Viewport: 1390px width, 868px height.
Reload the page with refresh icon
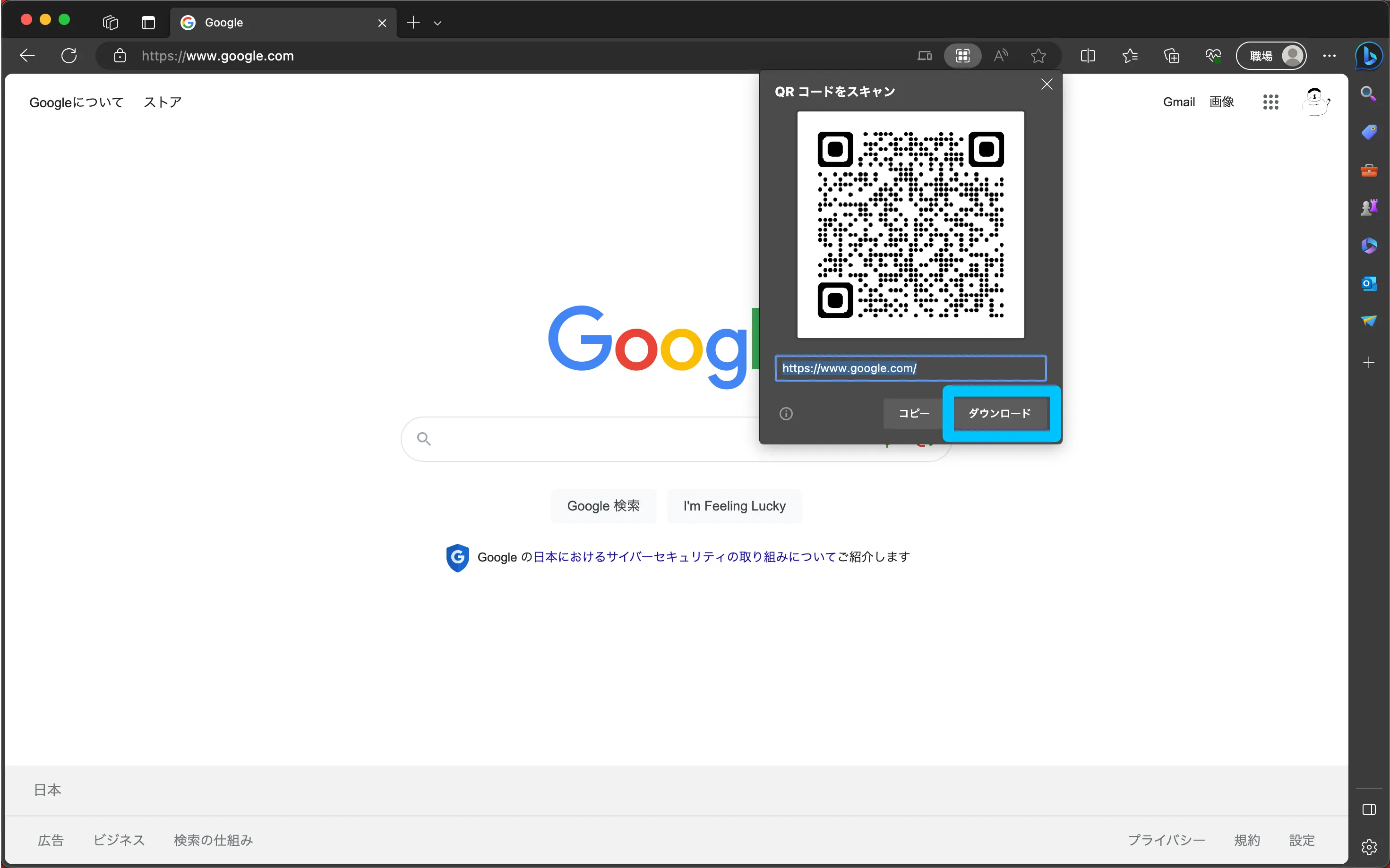[69, 56]
